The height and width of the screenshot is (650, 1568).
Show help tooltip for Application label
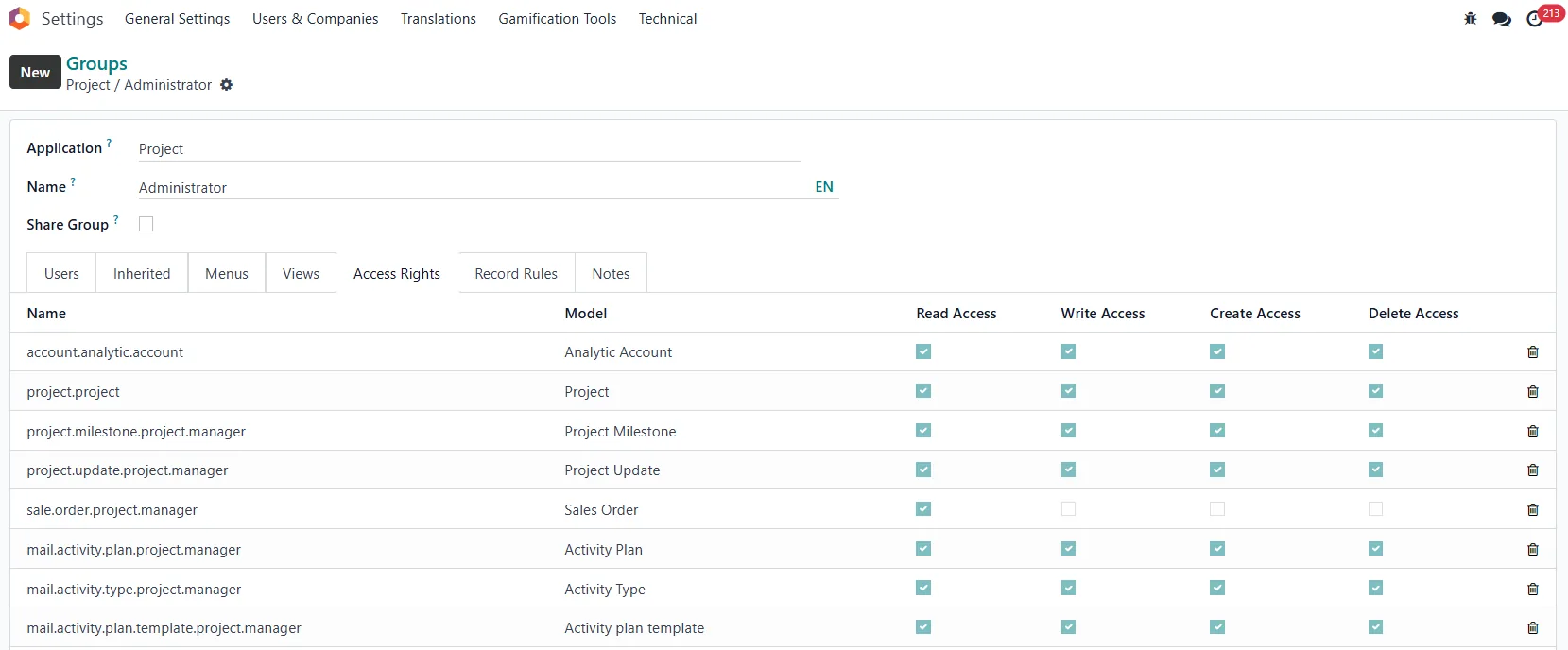(x=109, y=144)
